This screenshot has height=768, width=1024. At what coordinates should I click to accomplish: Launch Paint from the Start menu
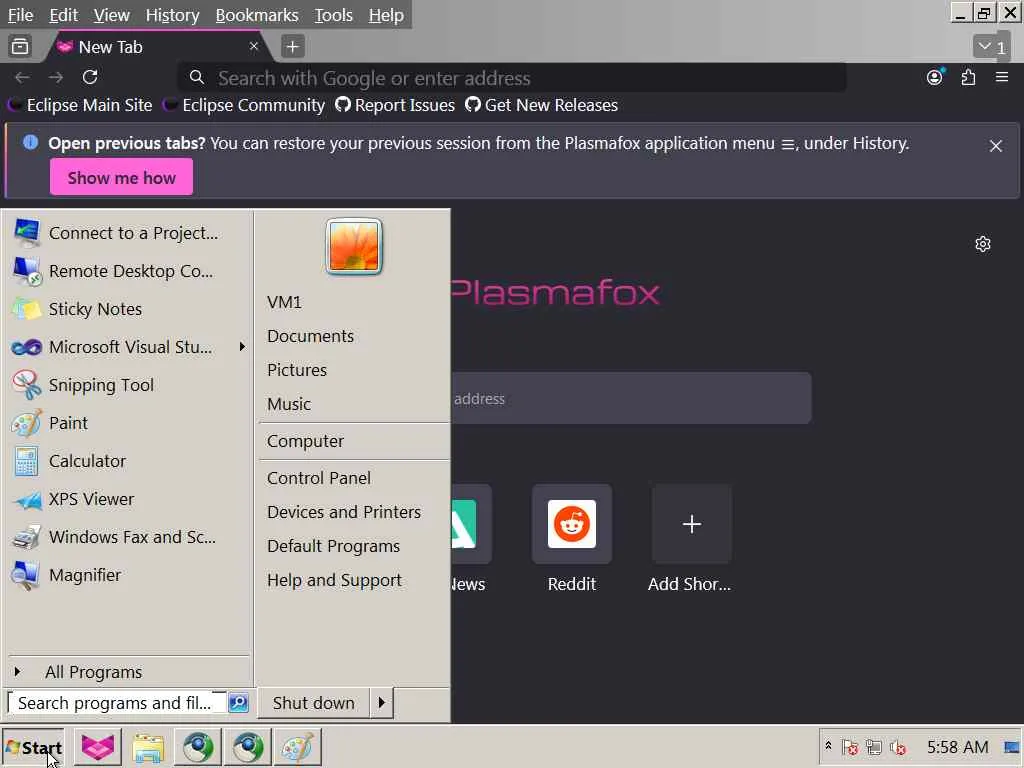tap(127, 423)
